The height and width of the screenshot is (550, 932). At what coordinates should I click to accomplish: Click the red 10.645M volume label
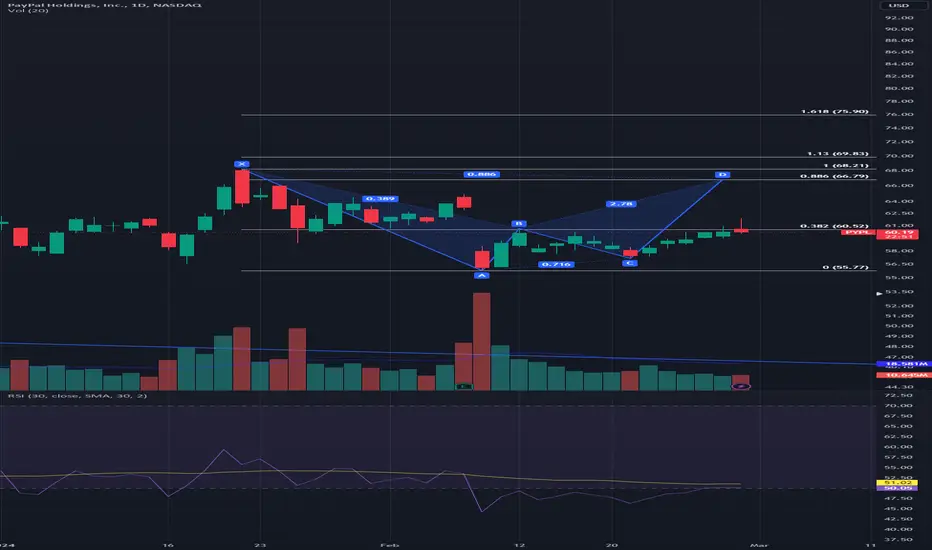903,375
